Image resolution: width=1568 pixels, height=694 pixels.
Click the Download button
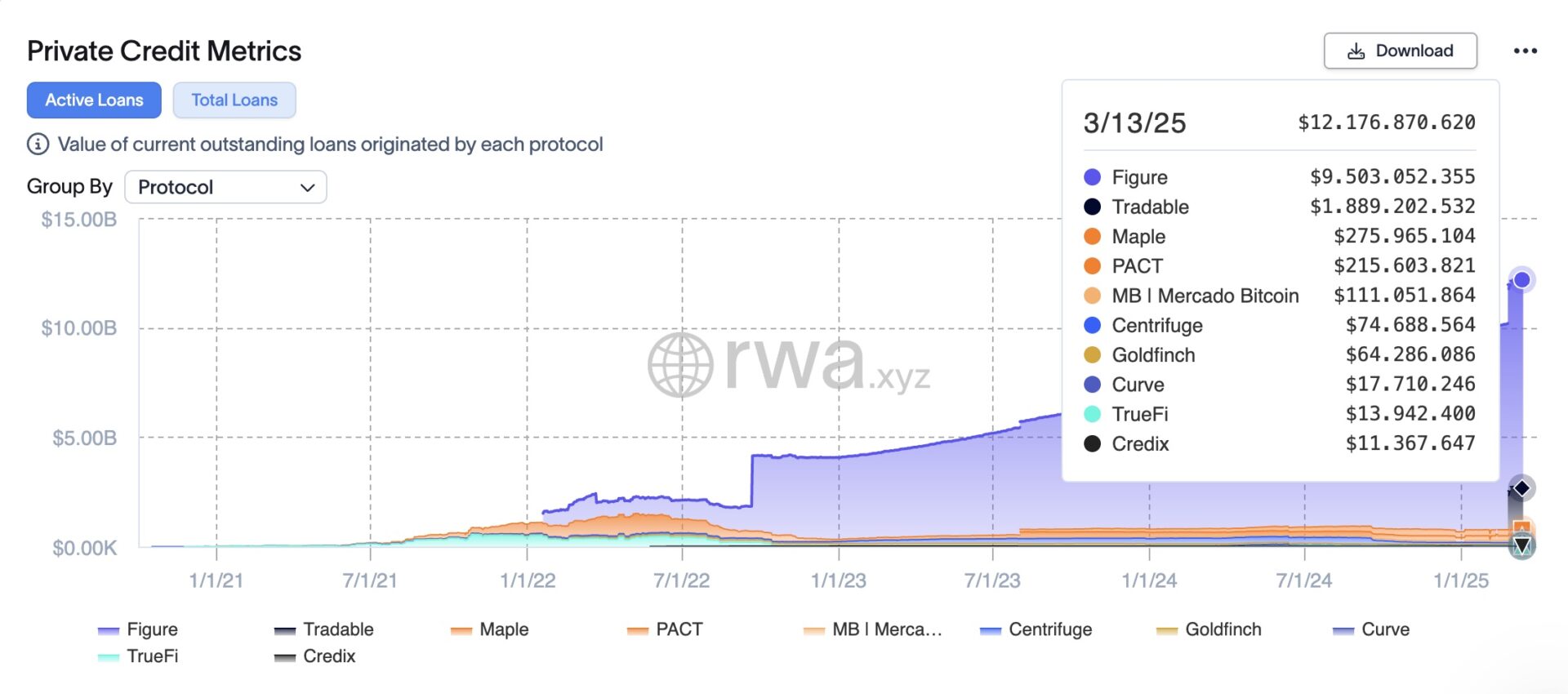pos(1400,51)
